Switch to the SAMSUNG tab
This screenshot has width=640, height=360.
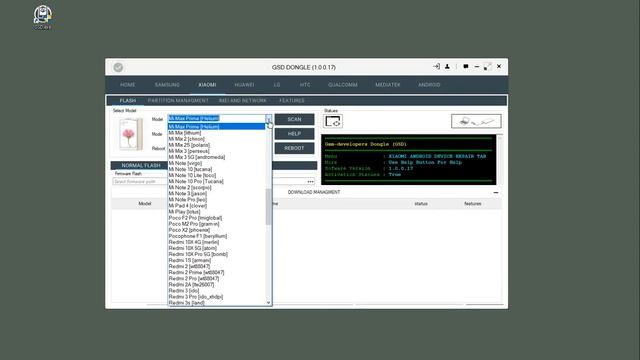167,85
